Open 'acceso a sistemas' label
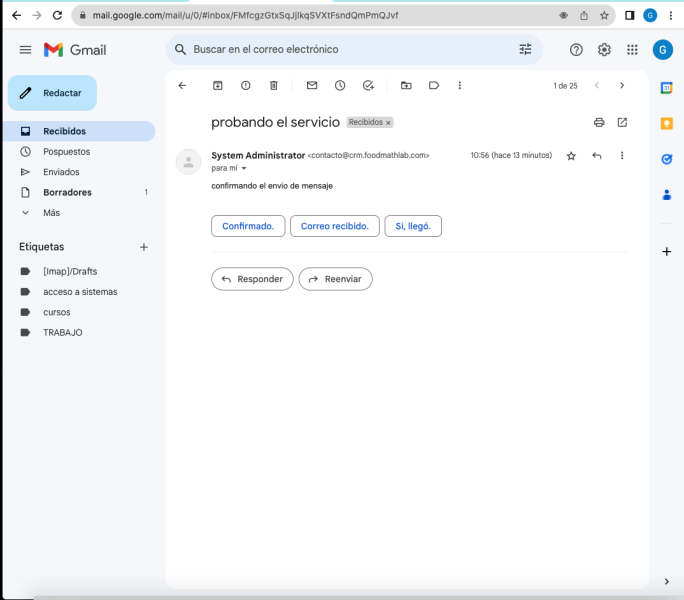The width and height of the screenshot is (684, 600). point(79,292)
